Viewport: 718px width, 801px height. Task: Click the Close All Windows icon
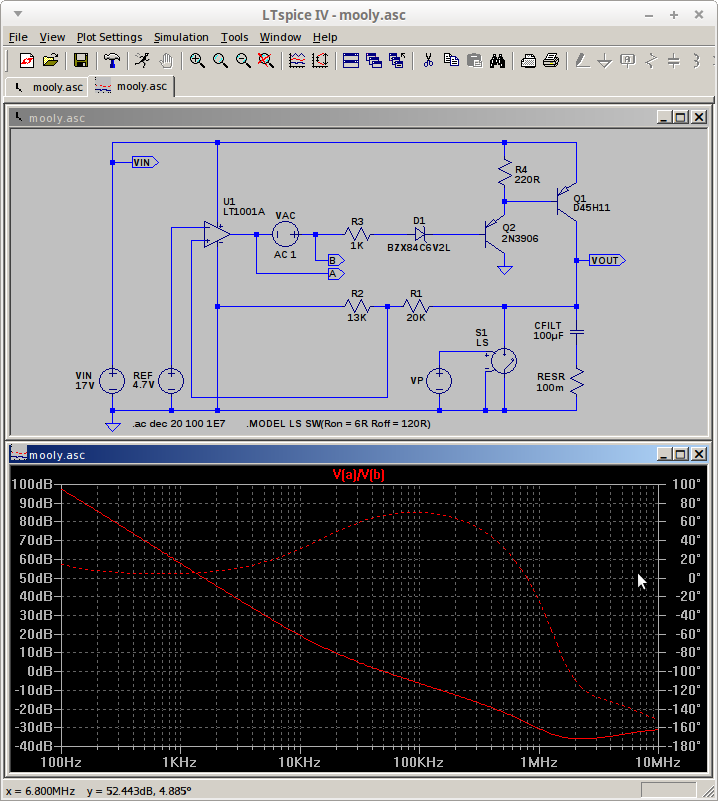tap(397, 61)
